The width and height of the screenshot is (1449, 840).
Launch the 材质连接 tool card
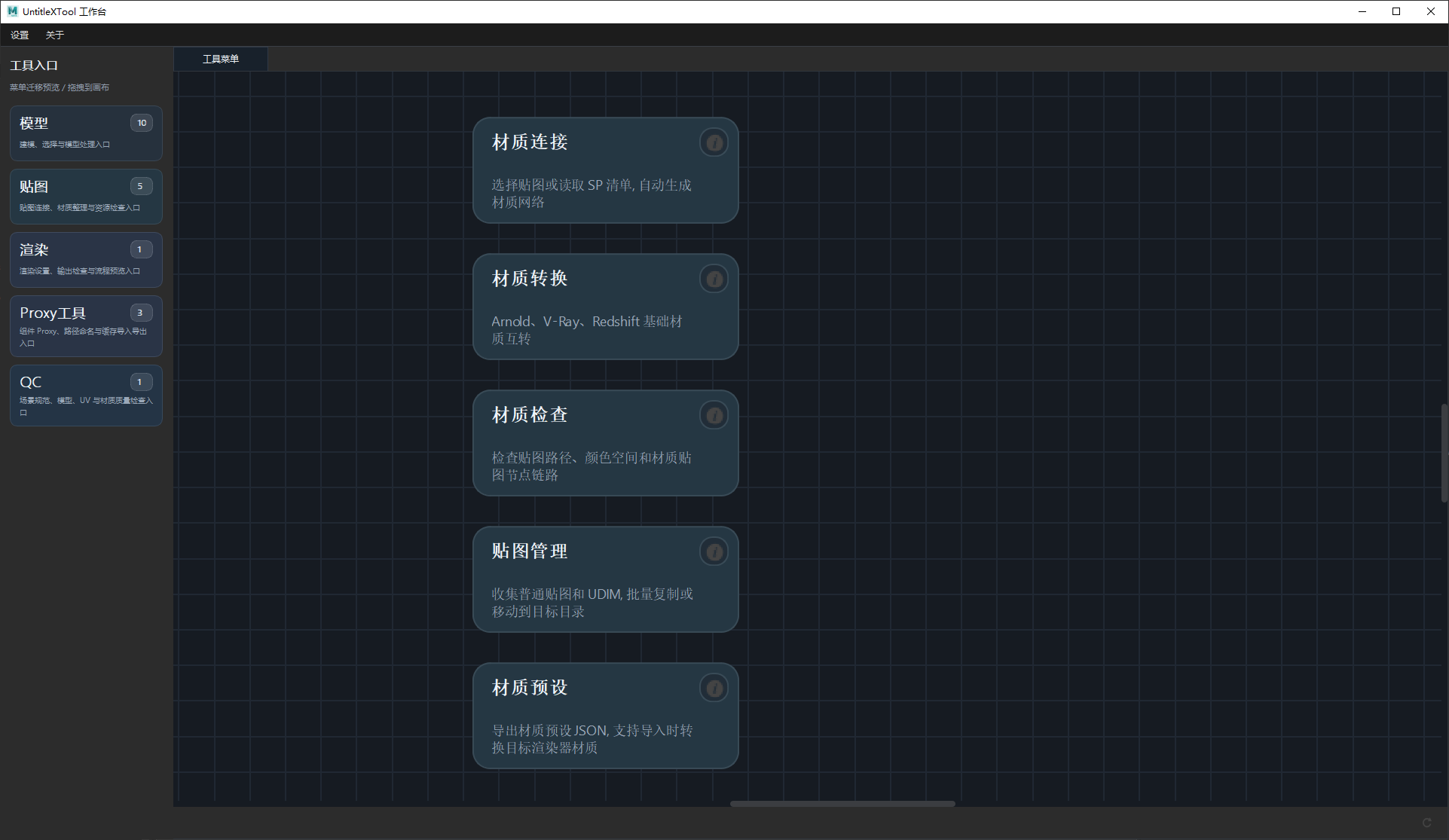pyautogui.click(x=605, y=170)
